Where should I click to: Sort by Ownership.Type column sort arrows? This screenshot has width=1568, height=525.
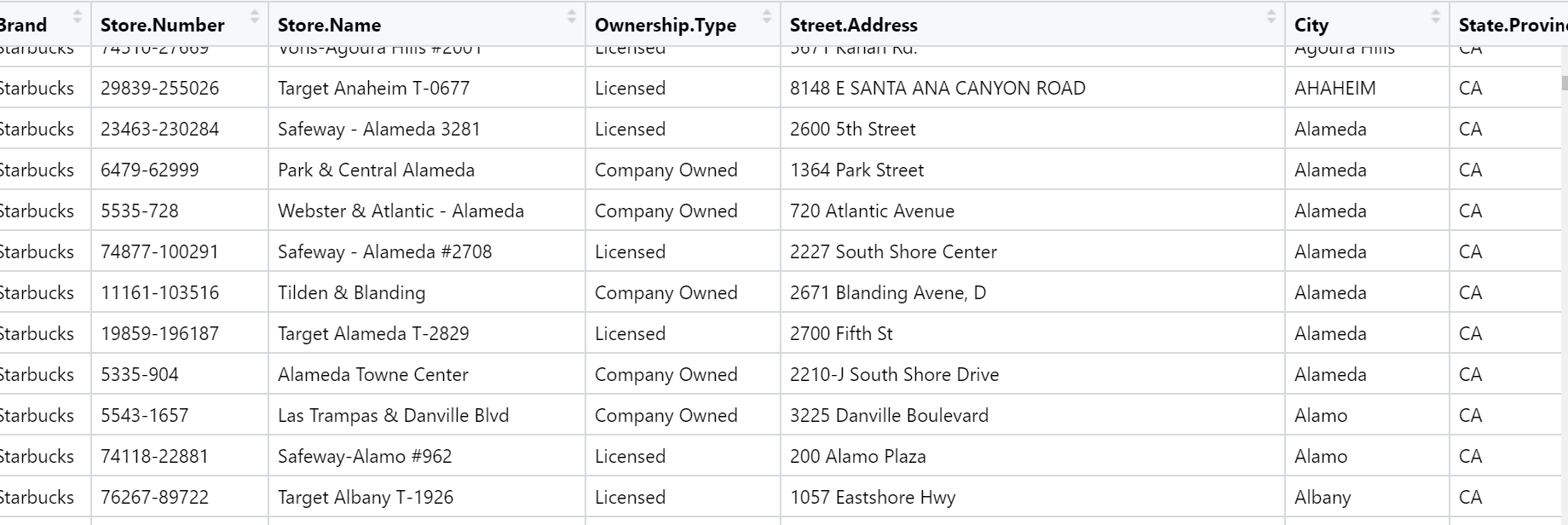[766, 16]
